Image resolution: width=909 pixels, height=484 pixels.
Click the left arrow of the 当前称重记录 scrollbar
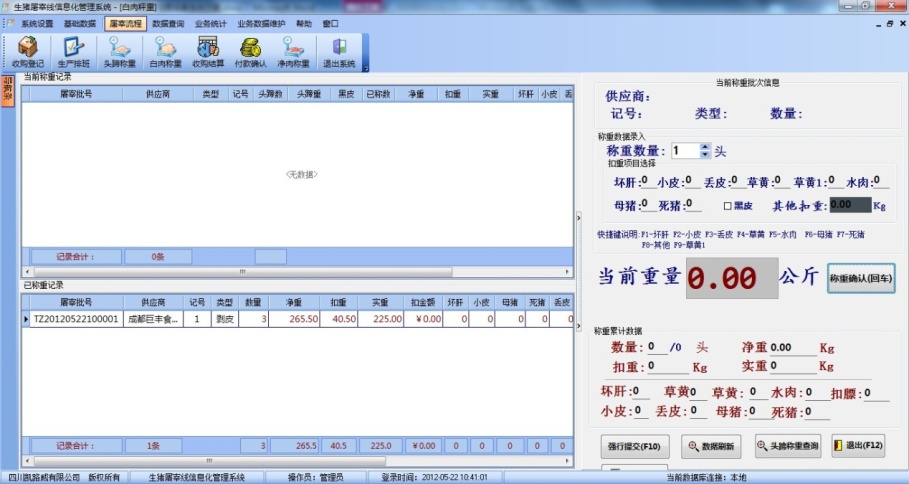click(x=27, y=271)
